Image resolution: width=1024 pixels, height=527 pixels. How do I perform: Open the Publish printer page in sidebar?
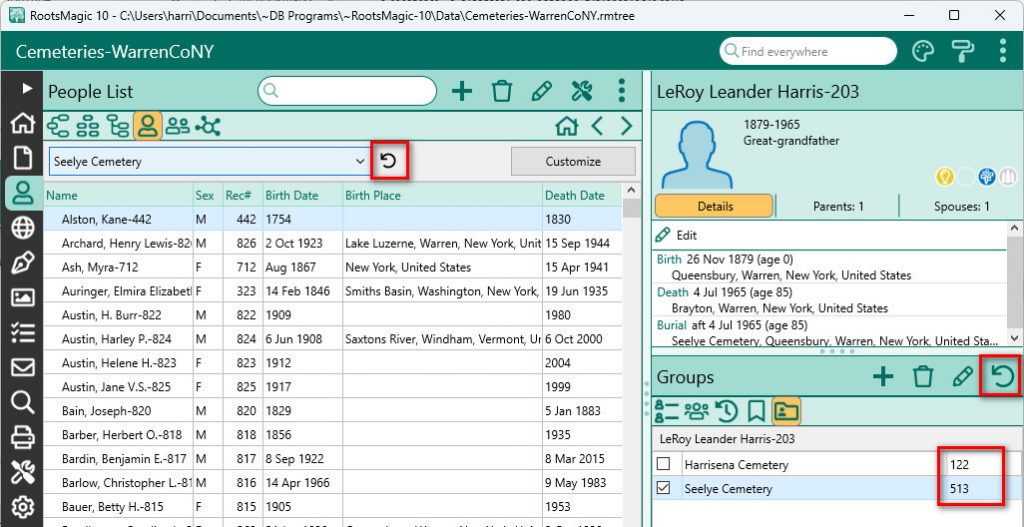[x=23, y=438]
